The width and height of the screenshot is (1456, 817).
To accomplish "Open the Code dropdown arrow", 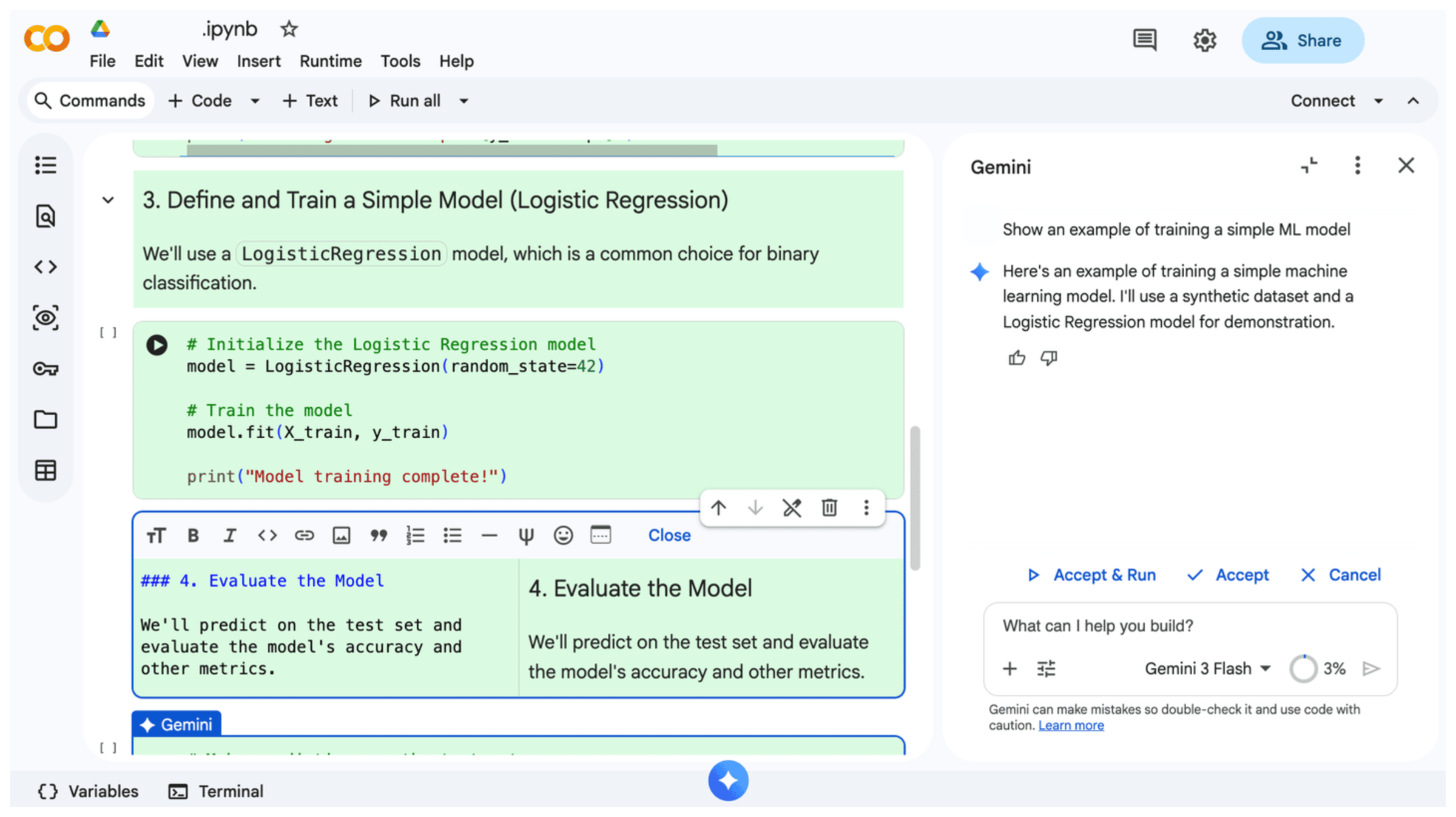I will tap(255, 101).
